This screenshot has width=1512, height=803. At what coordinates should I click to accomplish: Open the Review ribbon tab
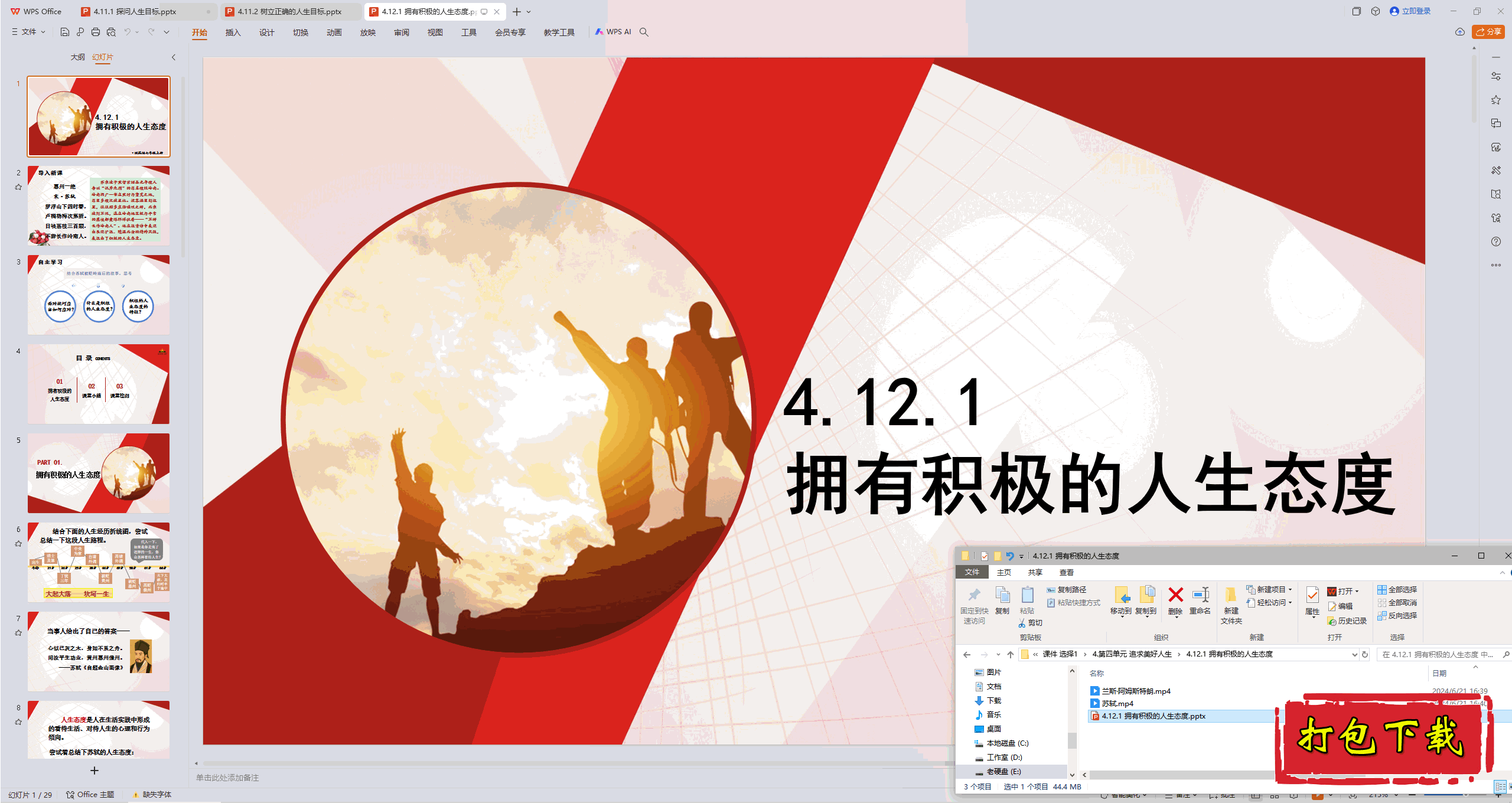pyautogui.click(x=402, y=32)
